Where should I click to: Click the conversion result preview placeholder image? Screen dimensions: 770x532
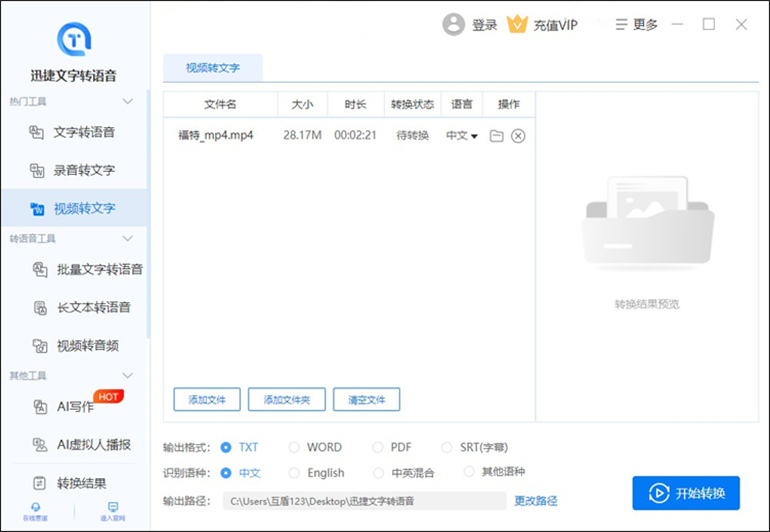(x=647, y=223)
